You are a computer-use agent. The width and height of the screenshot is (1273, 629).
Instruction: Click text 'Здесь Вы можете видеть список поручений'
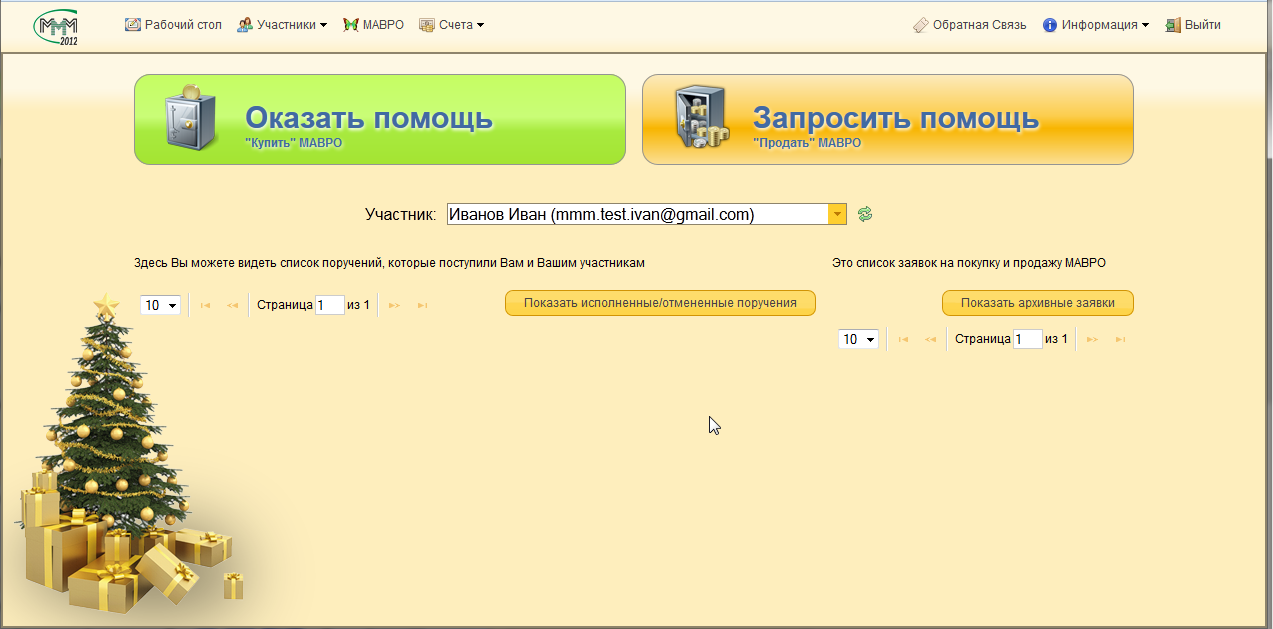(259, 263)
